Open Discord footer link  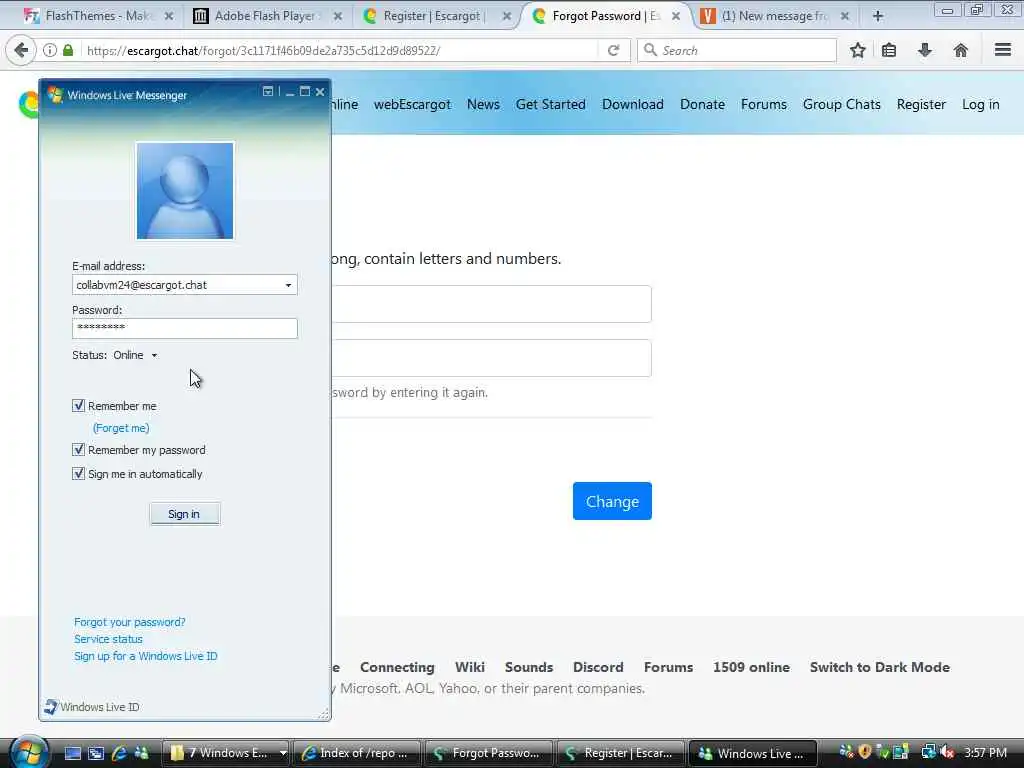click(x=598, y=667)
